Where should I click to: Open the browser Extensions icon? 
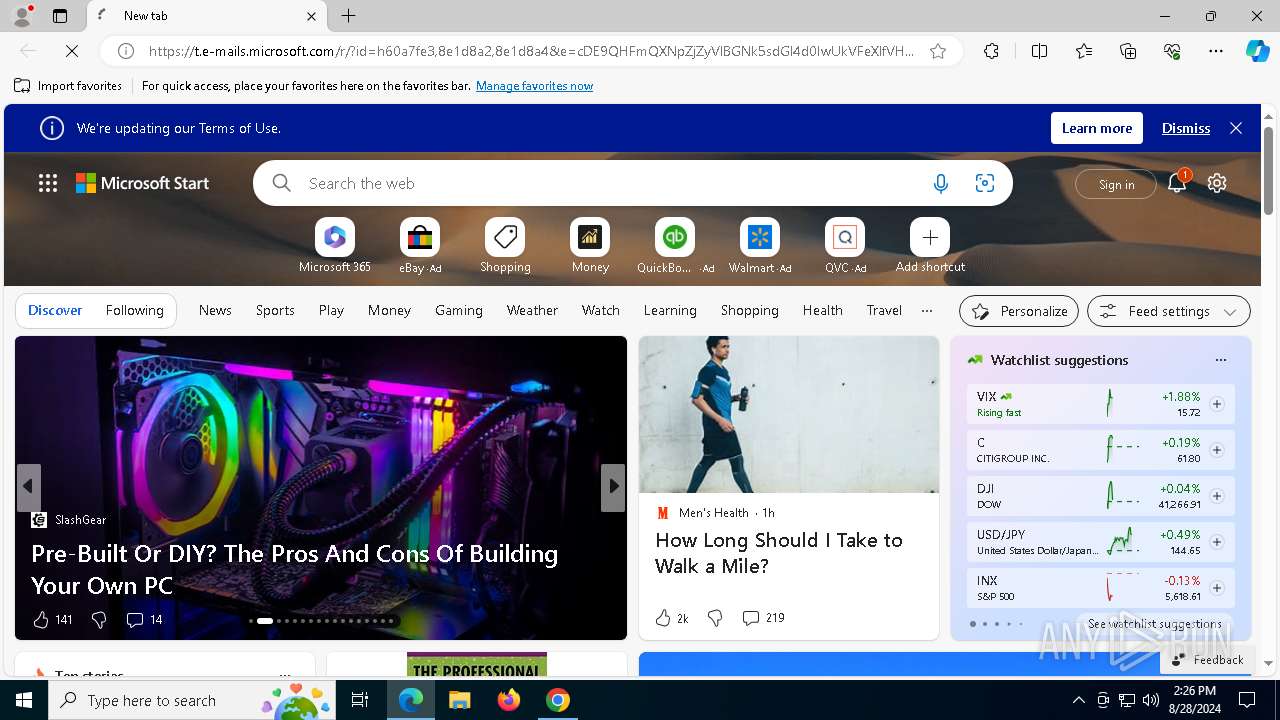tap(991, 51)
